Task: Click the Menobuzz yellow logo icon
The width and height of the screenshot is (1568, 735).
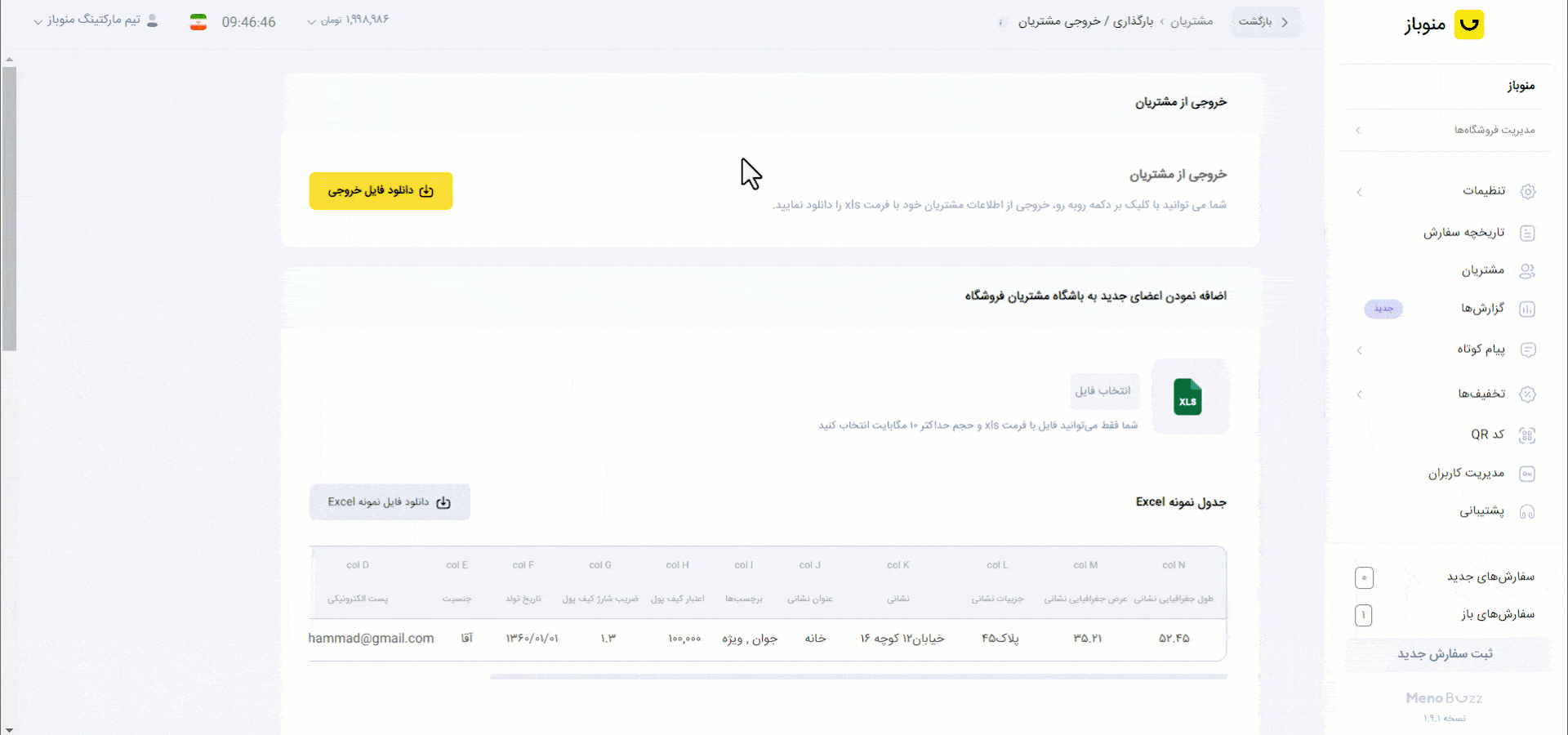Action: (x=1469, y=24)
